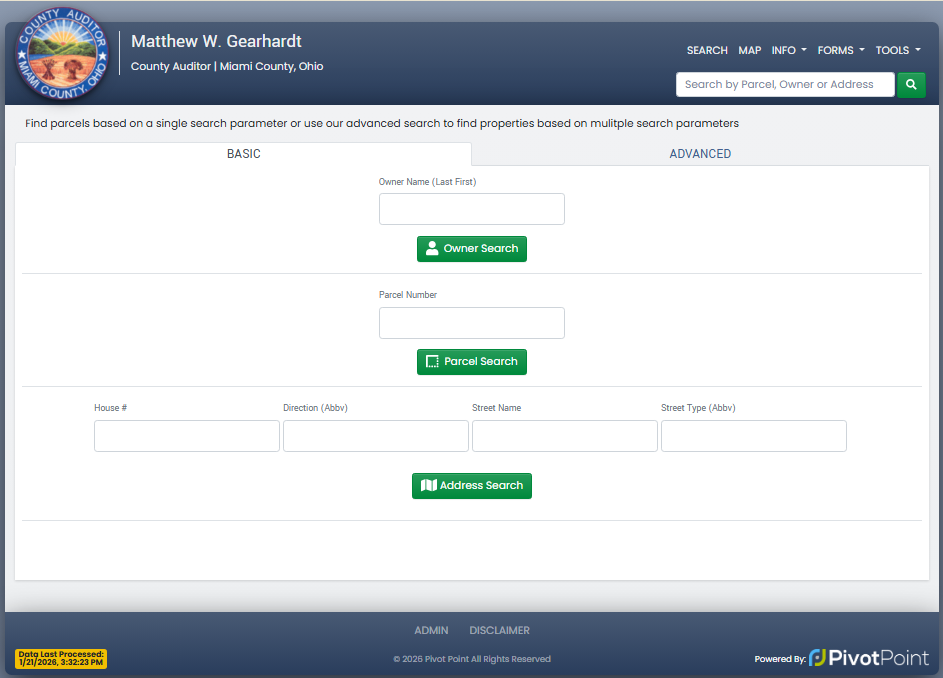Open the ADMIN footer link
The width and height of the screenshot is (943, 678).
coord(431,631)
